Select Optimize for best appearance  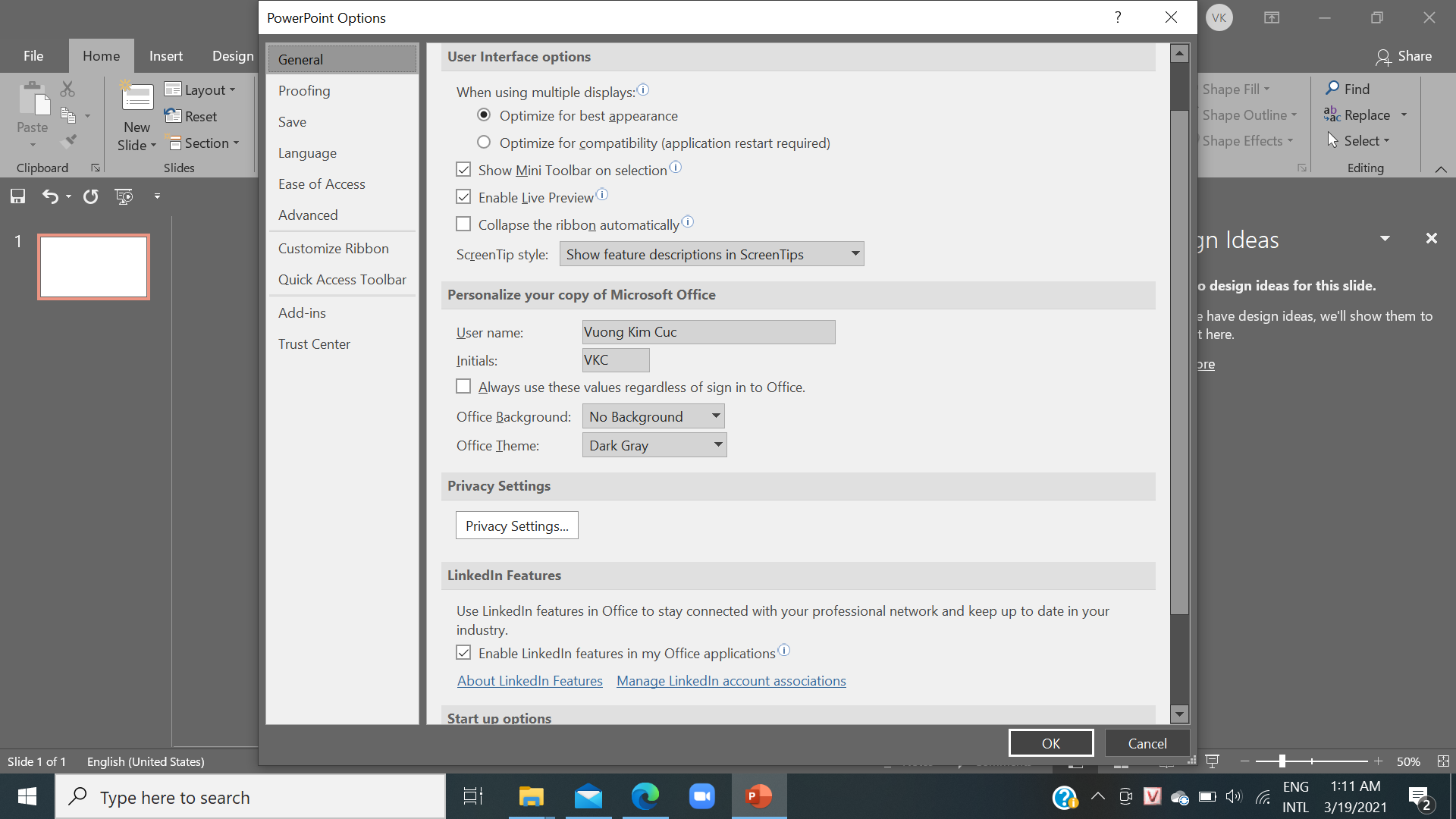(x=484, y=115)
